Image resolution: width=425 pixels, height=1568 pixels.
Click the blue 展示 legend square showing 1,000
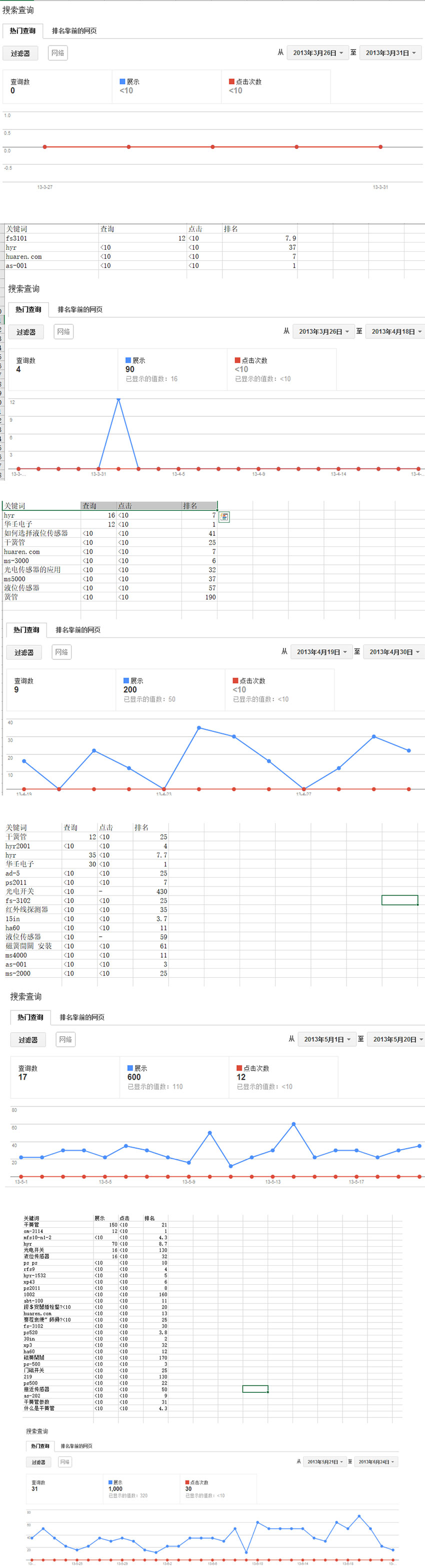pos(110,1482)
